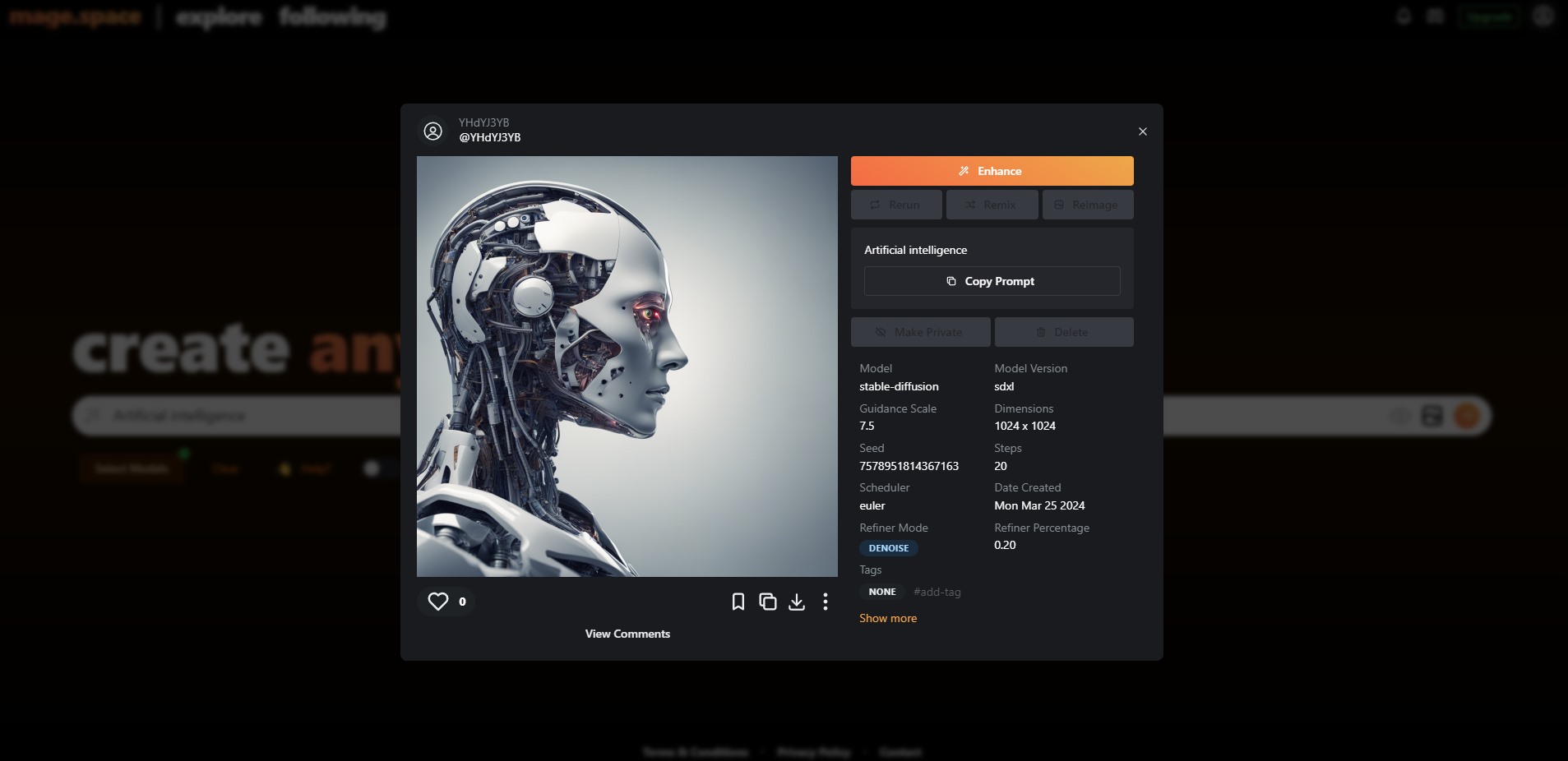Click the orange Enhance button

[x=992, y=171]
